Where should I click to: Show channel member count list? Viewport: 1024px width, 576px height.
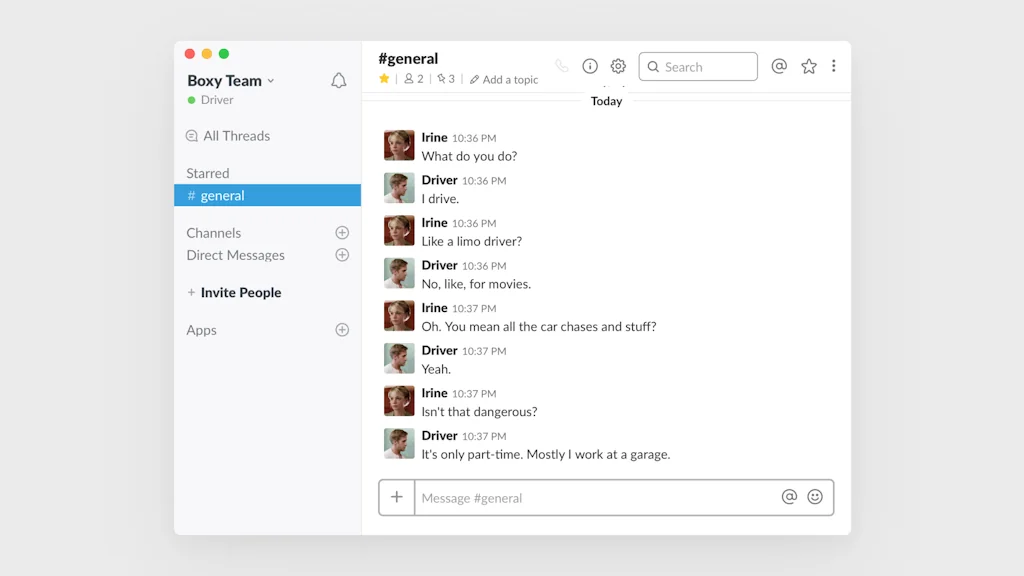point(413,79)
